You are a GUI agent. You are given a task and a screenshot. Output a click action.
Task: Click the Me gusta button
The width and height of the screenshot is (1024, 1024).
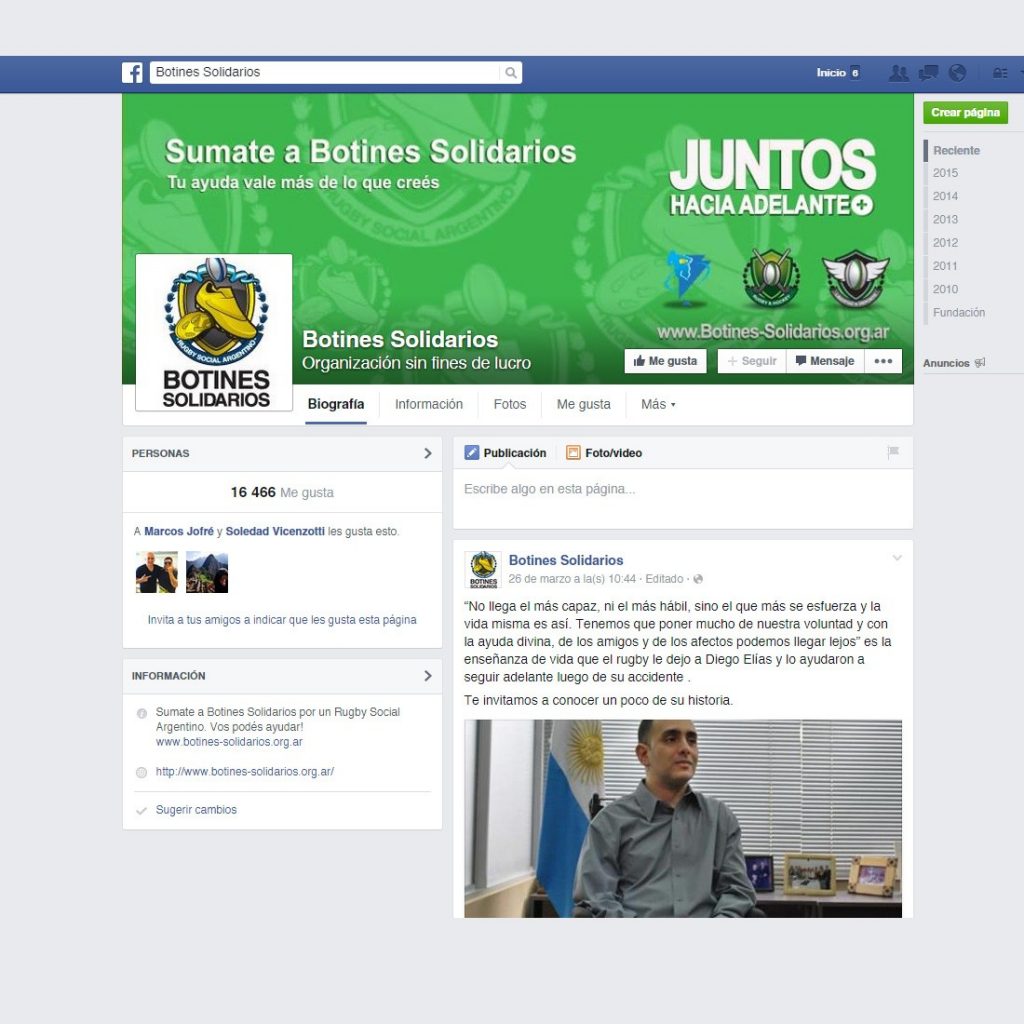coord(665,361)
